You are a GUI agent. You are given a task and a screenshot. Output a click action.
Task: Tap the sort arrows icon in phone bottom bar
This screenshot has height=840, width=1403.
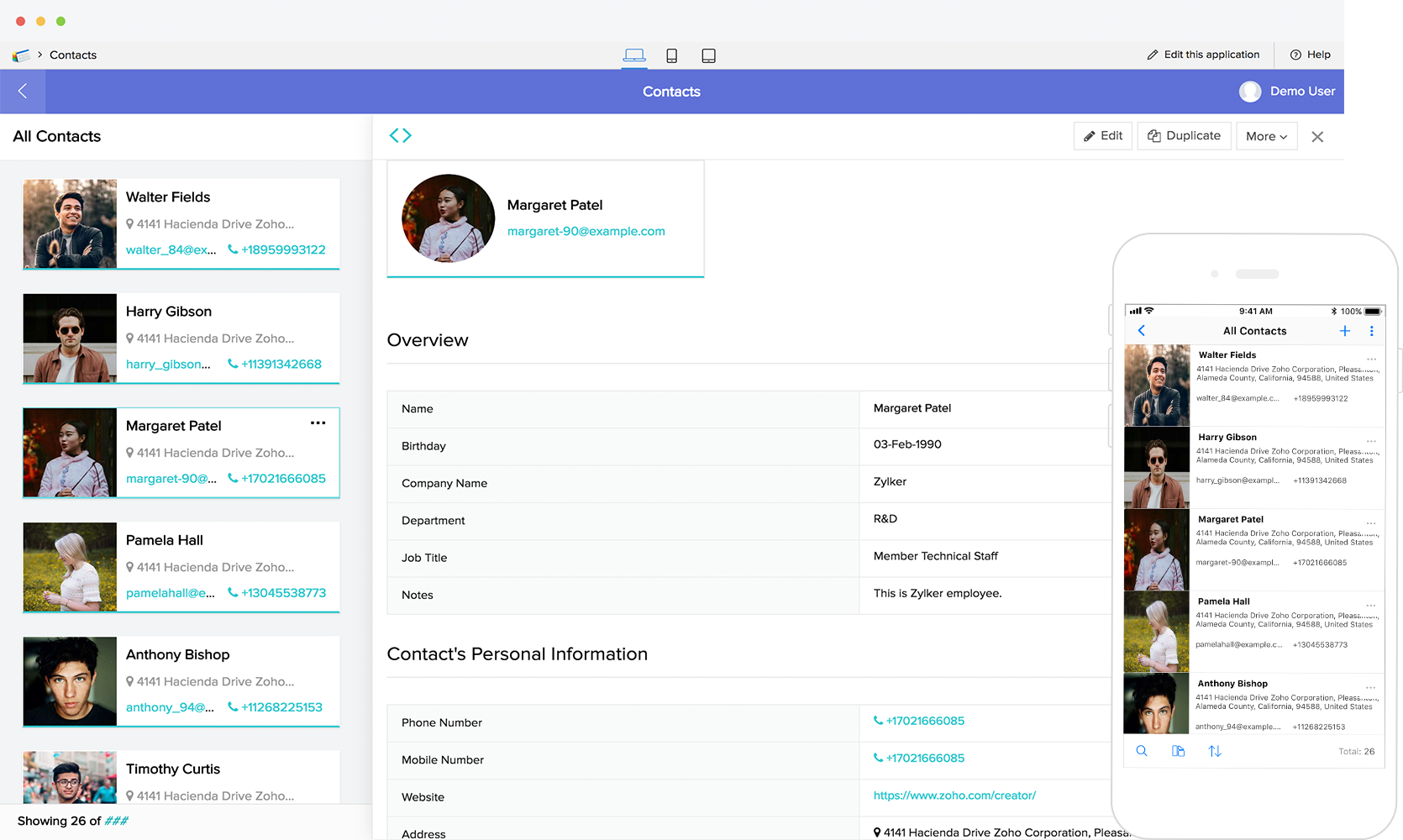pos(1215,751)
